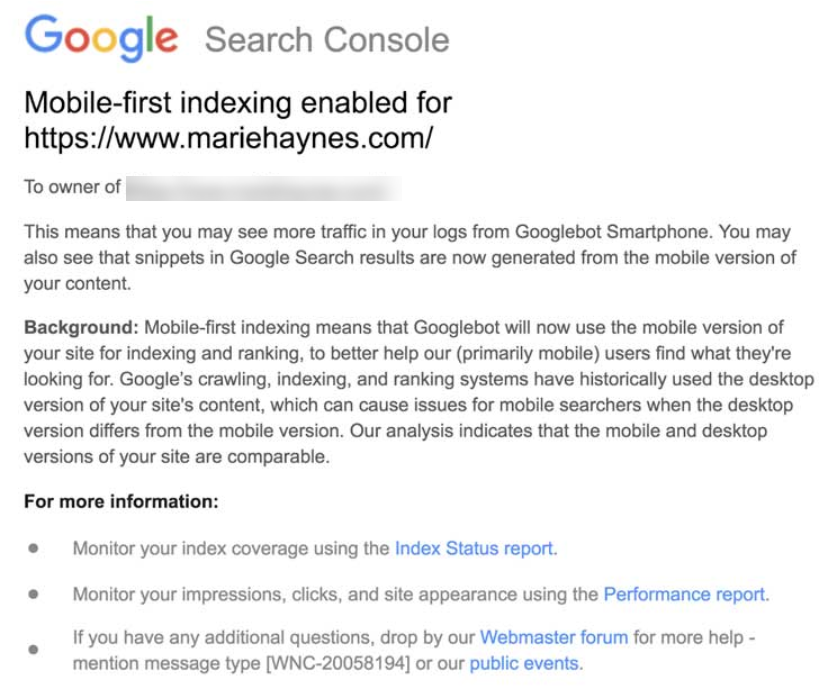Click the bold 'Background:' label
This screenshot has height=698, width=835.
coord(82,328)
